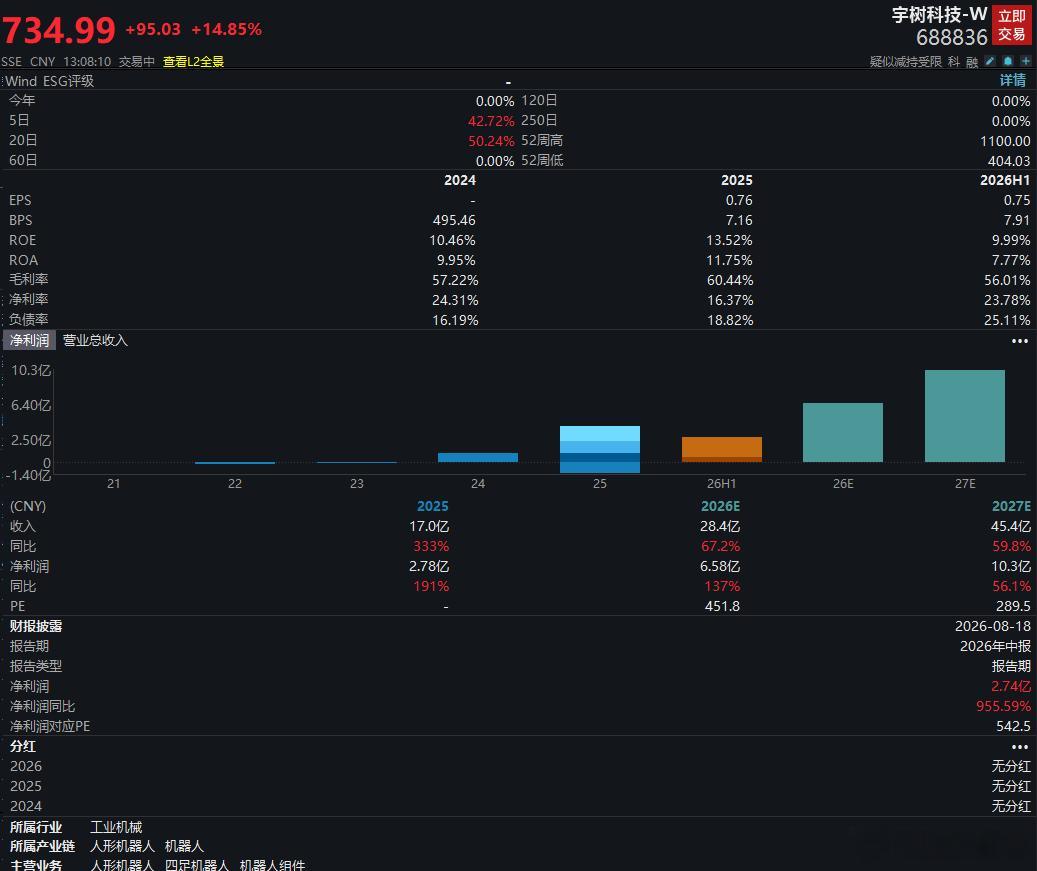Click the 融 margin trading tag
This screenshot has width=1037, height=871.
pos(972,62)
